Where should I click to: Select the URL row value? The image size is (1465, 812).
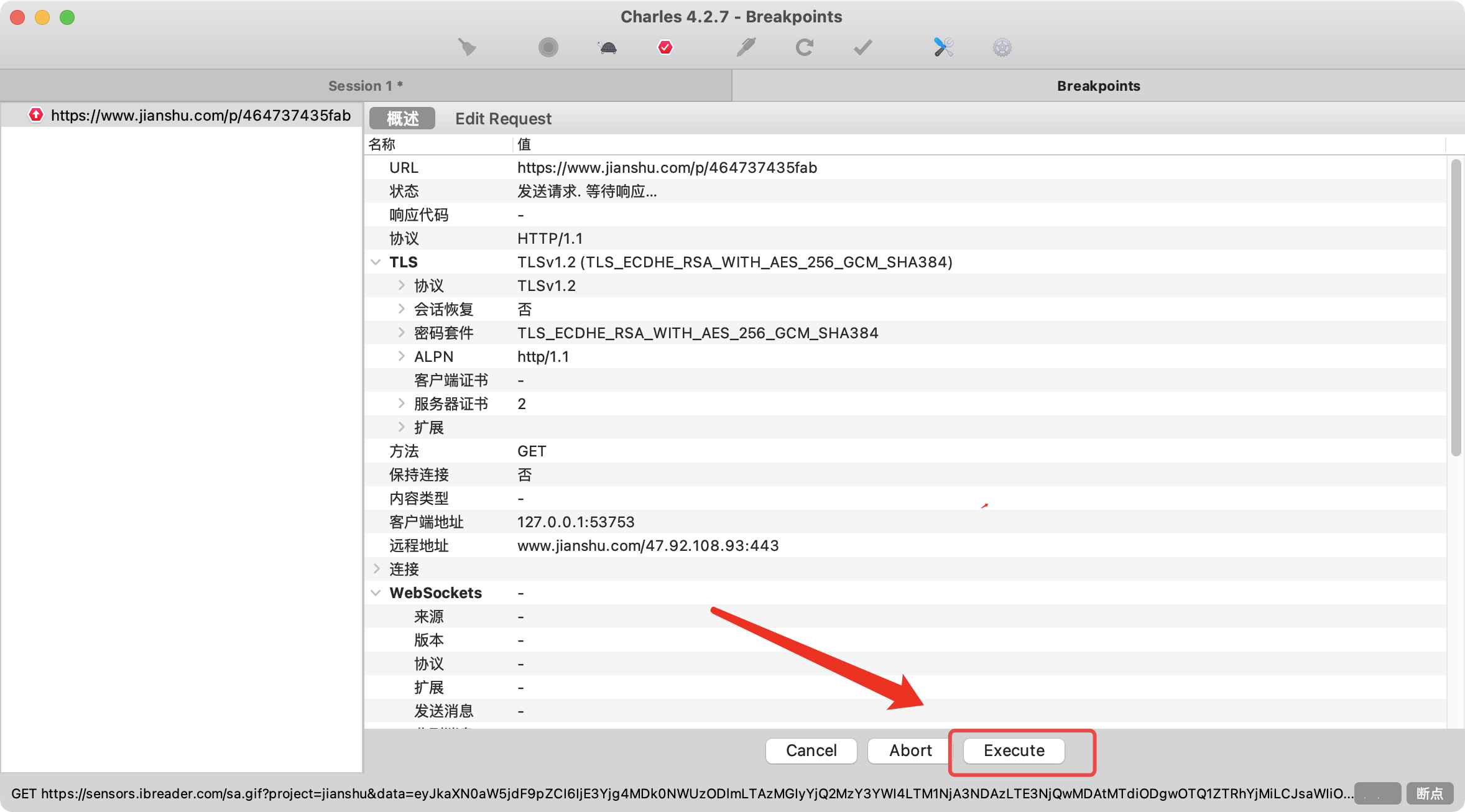point(667,168)
